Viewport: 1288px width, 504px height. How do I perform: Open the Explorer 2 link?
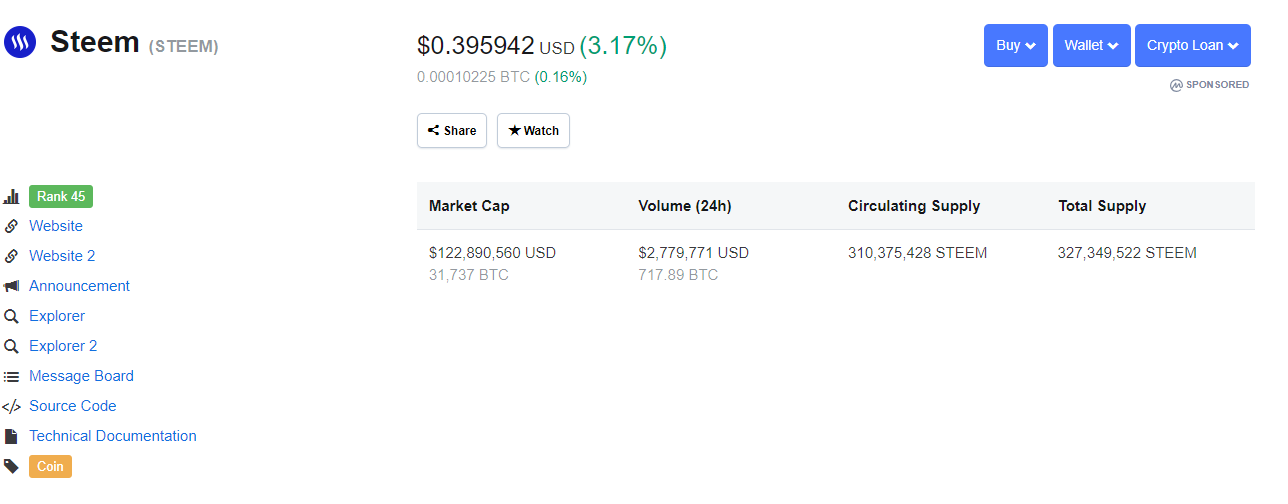point(63,346)
